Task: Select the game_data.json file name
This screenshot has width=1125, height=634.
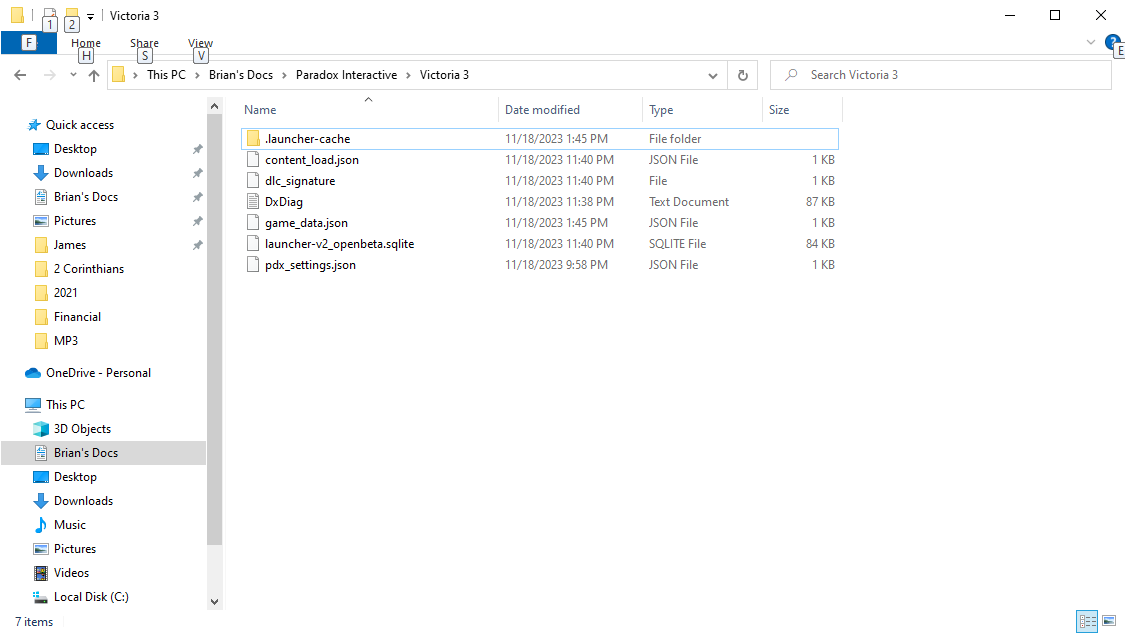Action: [306, 223]
